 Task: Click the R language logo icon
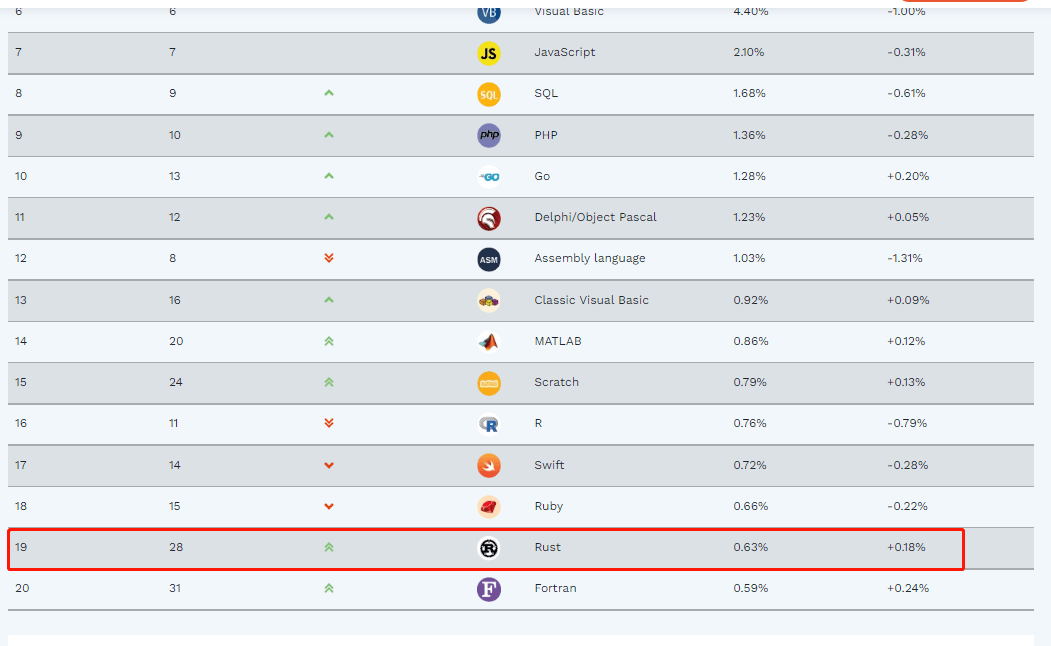pyautogui.click(x=489, y=424)
